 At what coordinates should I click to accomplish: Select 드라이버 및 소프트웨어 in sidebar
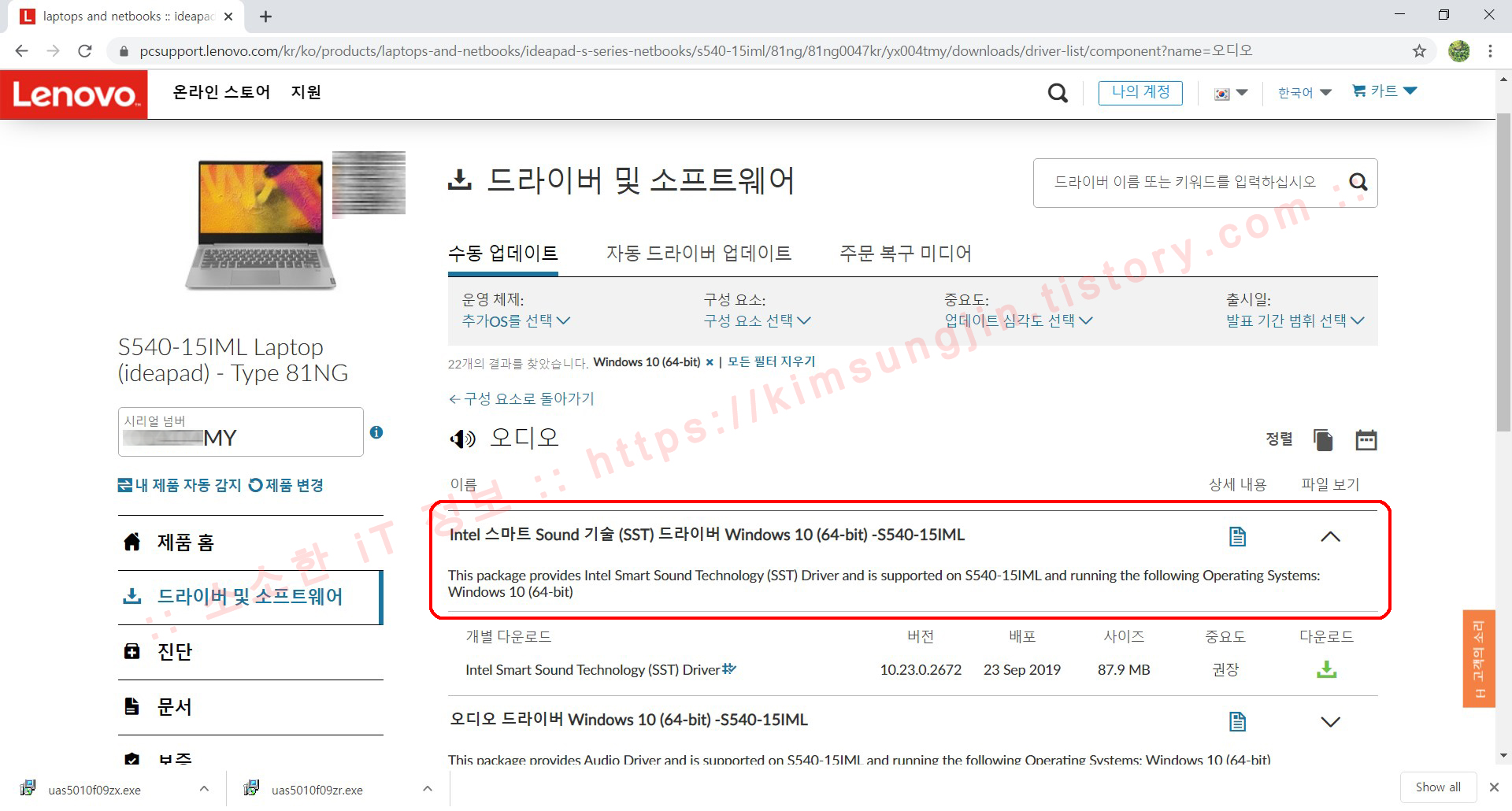coord(250,596)
